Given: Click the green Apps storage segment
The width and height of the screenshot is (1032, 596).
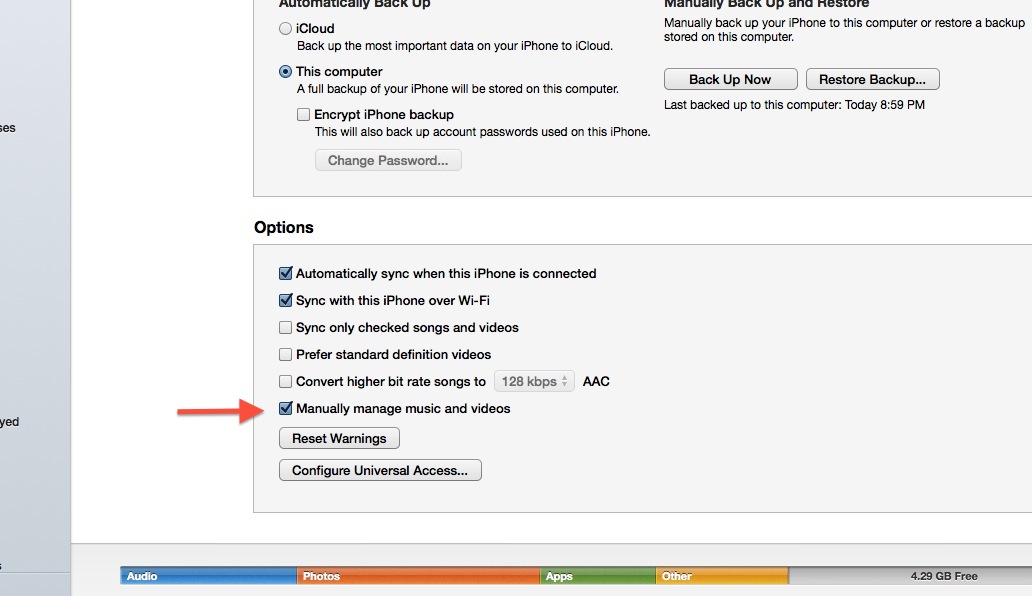Looking at the screenshot, I should click(598, 576).
